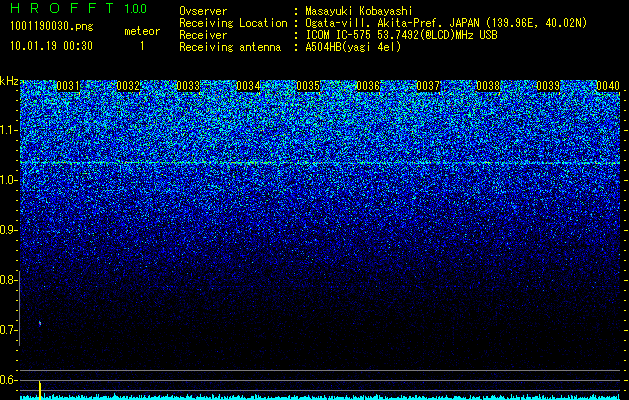The image size is (629, 400).
Task: Select the filename 1001190030.png
Action: point(52,27)
